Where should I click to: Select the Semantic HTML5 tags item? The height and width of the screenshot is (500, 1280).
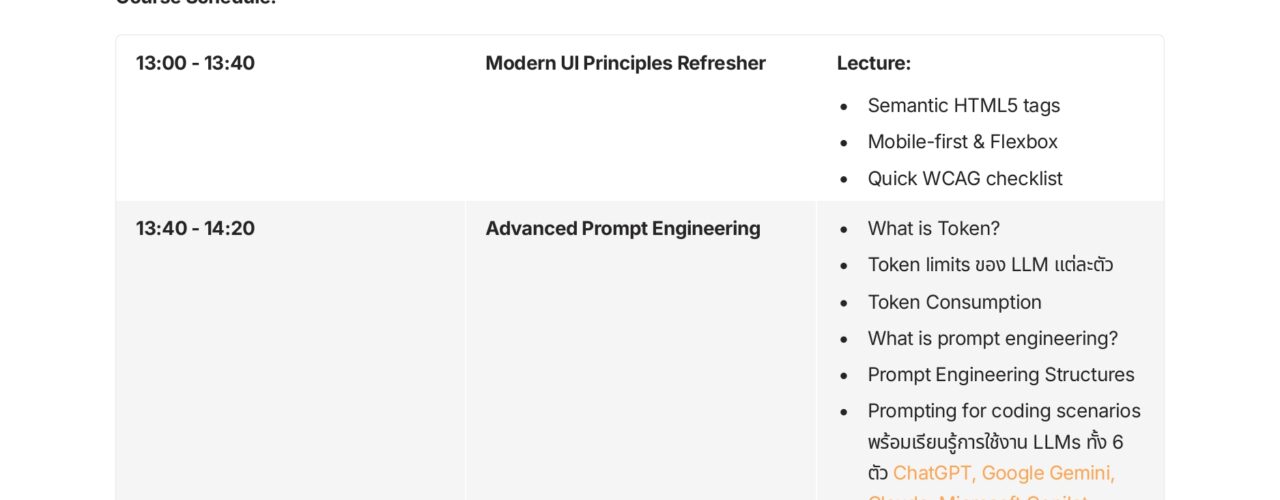963,105
